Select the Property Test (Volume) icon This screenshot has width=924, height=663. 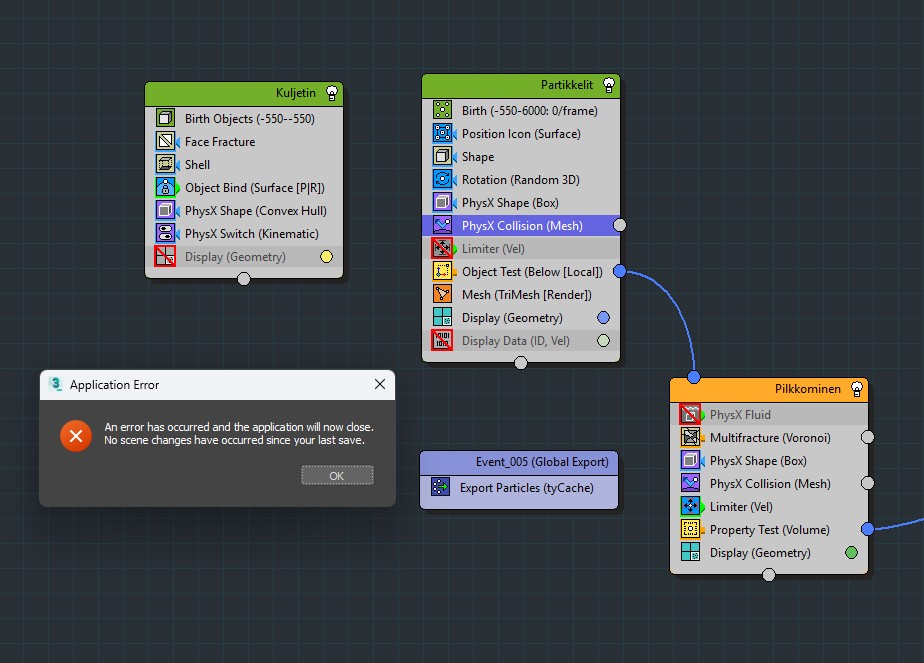(x=690, y=530)
